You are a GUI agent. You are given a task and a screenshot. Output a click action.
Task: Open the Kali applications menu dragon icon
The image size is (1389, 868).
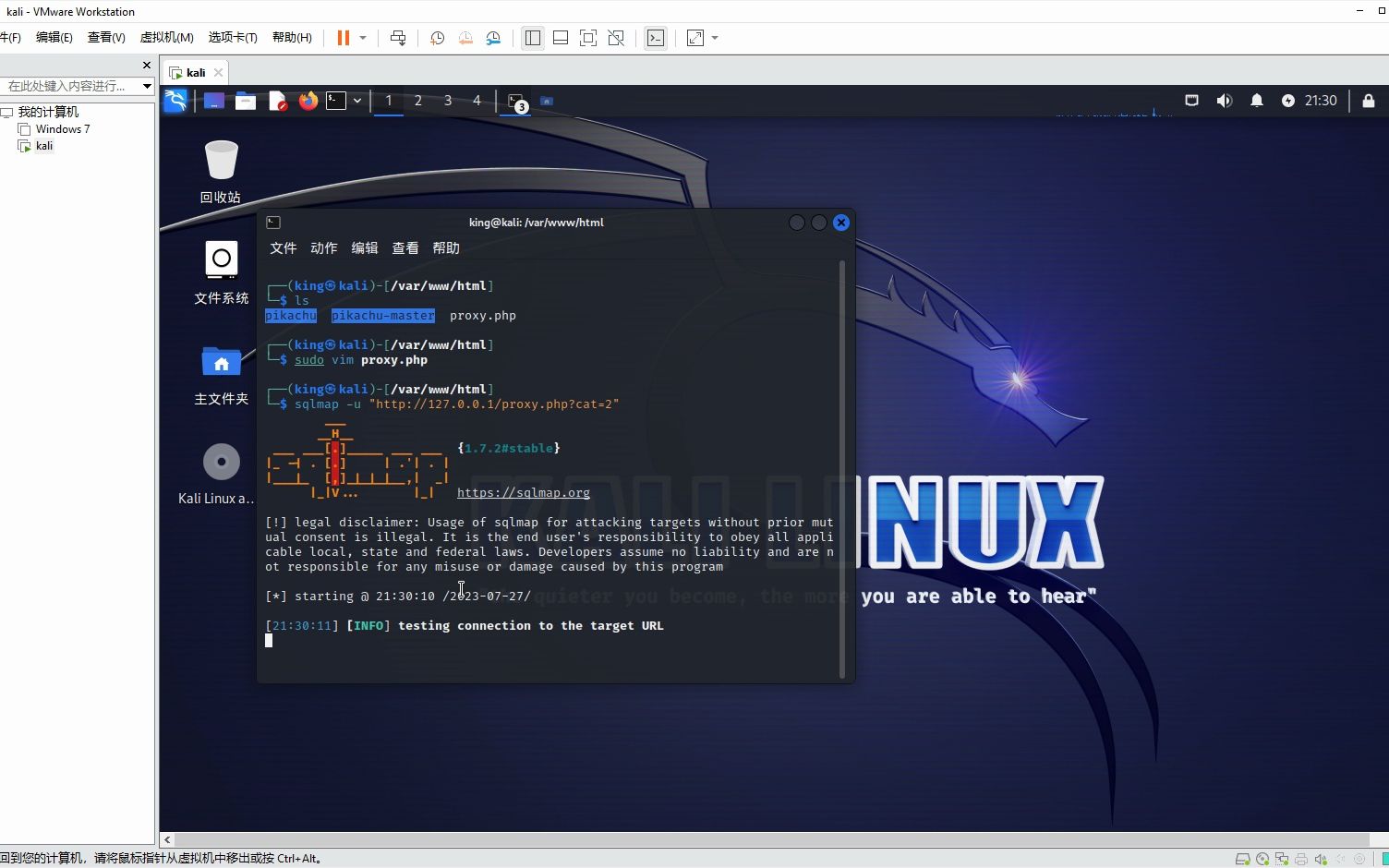click(x=175, y=101)
